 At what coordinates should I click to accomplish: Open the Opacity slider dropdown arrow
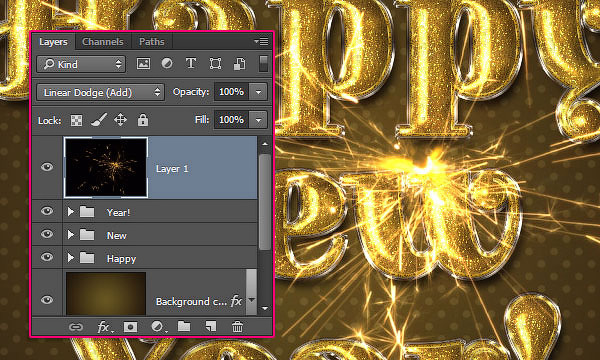(x=258, y=92)
